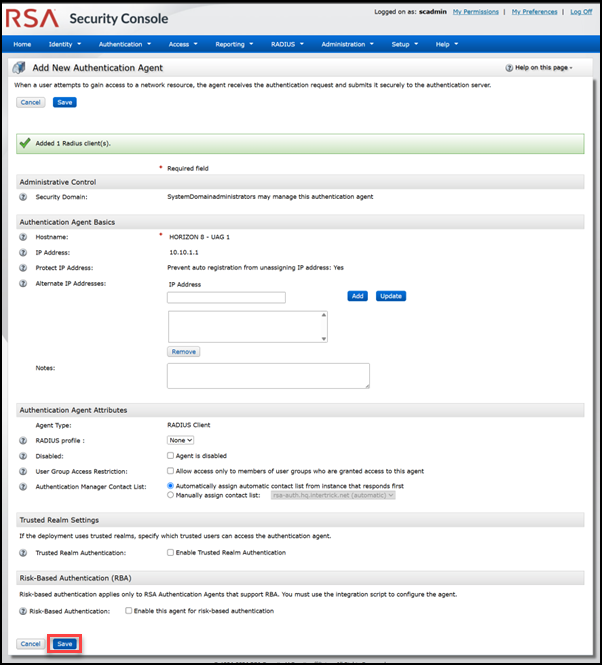Click help icon beside RADIUS profile
Image resolution: width=602 pixels, height=665 pixels.
pos(23,440)
